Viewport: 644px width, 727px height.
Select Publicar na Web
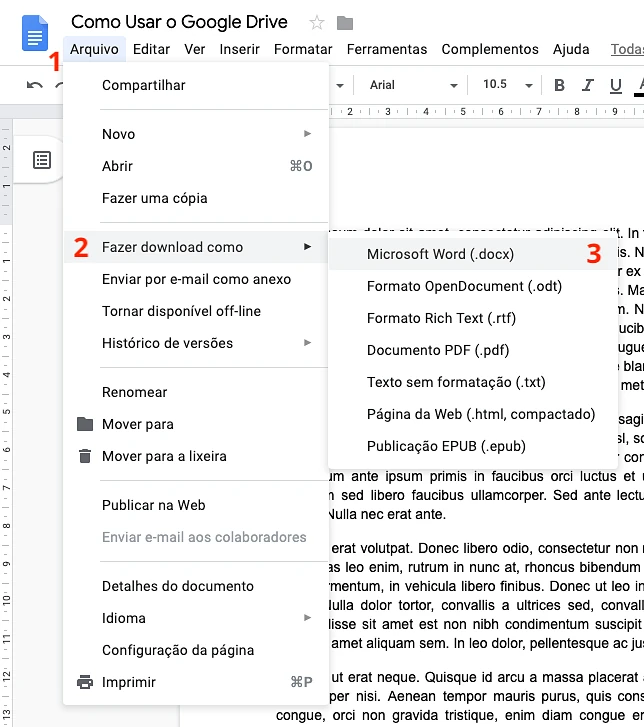[x=196, y=505]
